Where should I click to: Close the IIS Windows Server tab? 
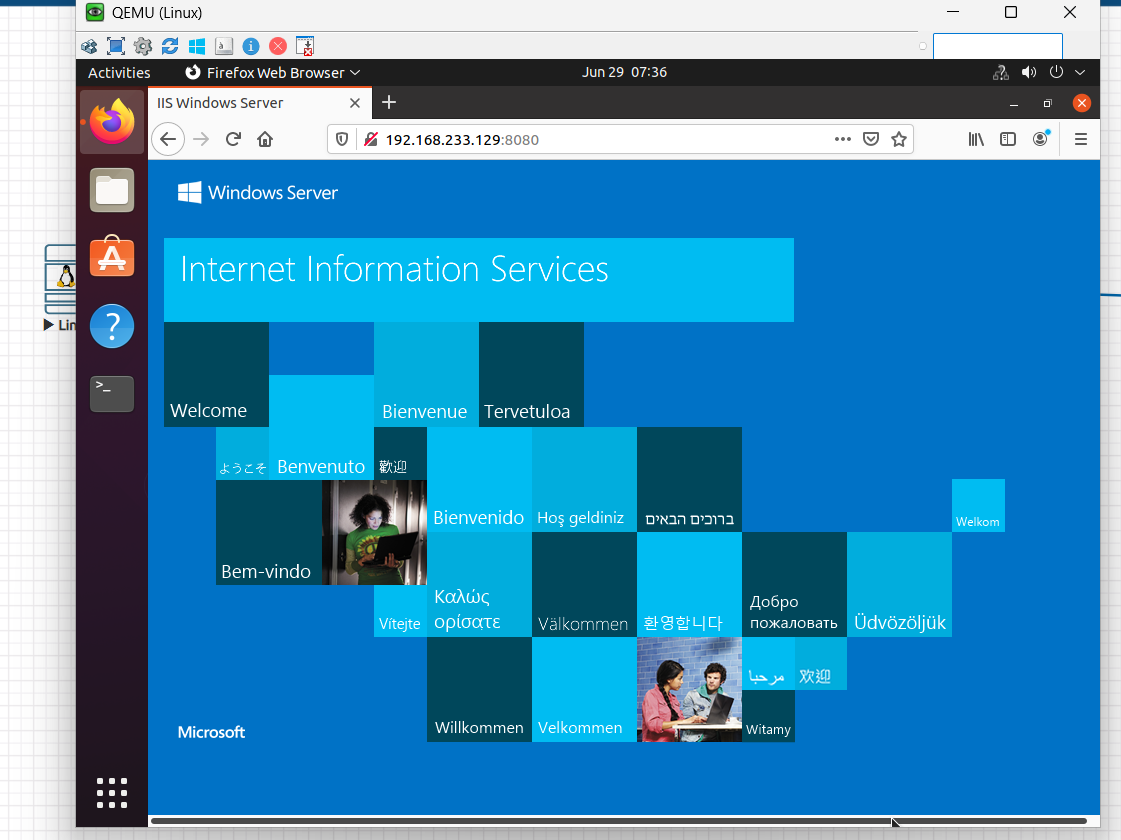point(355,103)
